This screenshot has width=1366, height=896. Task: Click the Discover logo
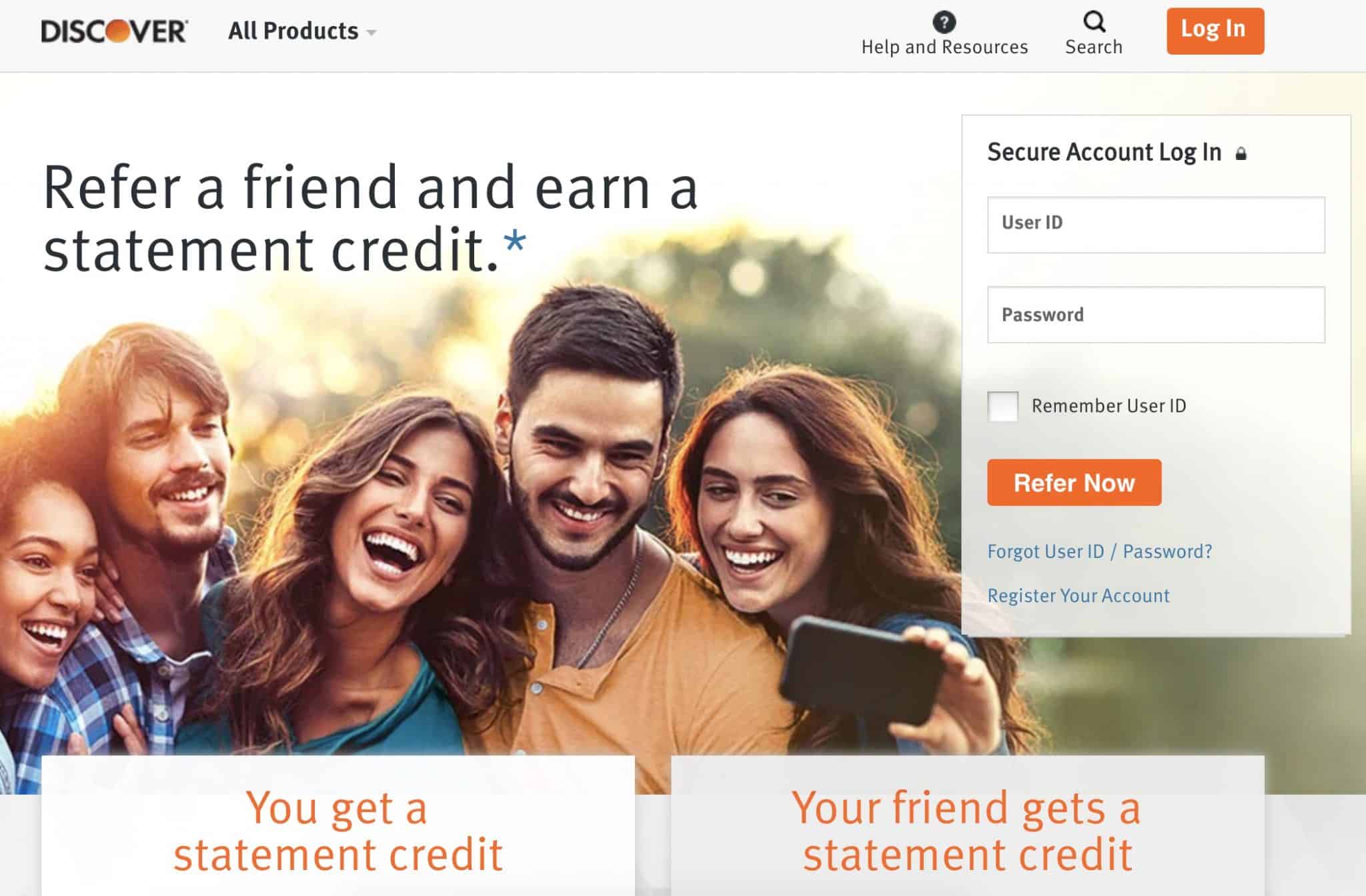(114, 31)
